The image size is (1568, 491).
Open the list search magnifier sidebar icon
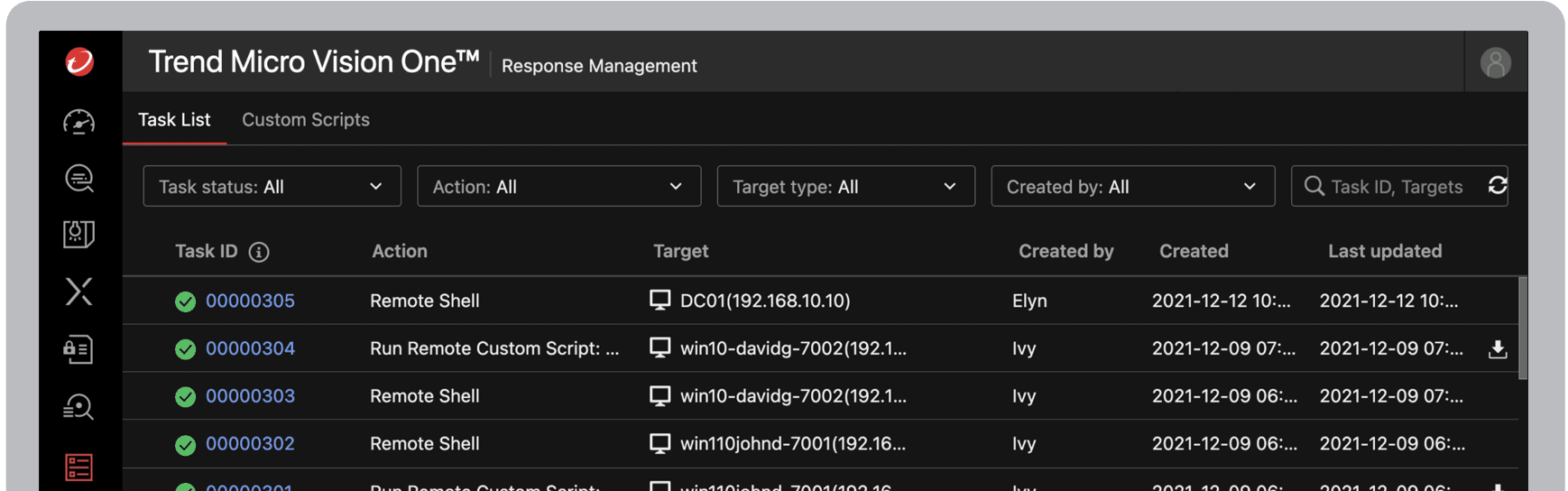click(78, 407)
